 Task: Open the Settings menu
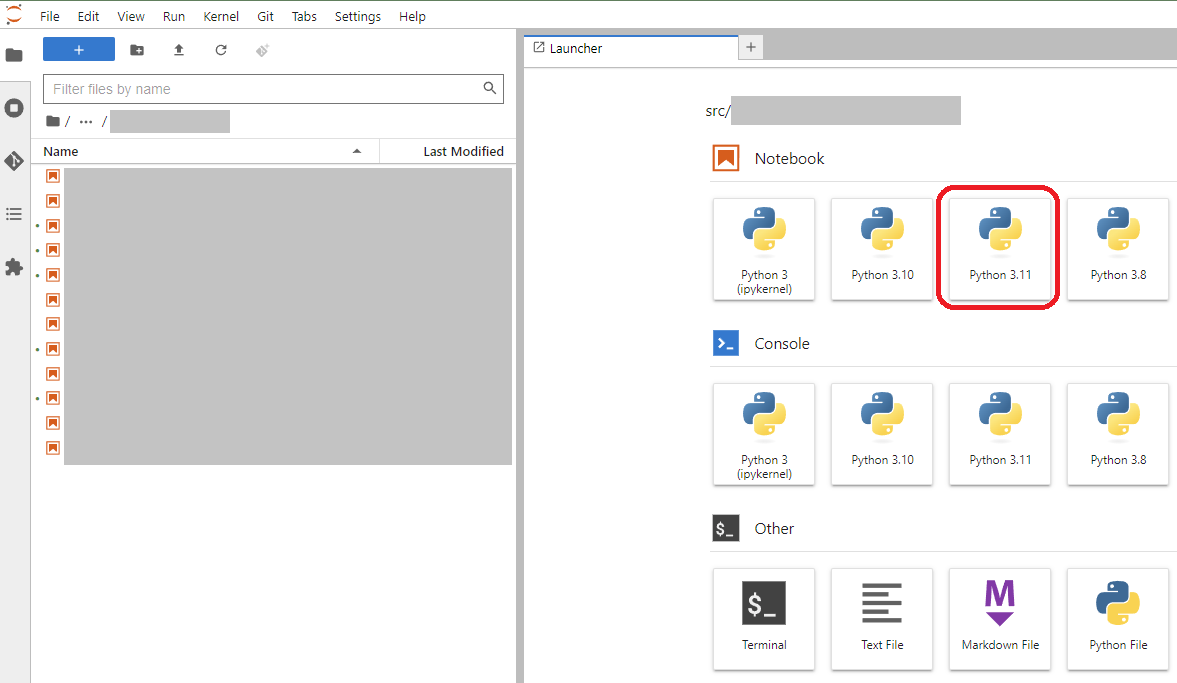[357, 17]
